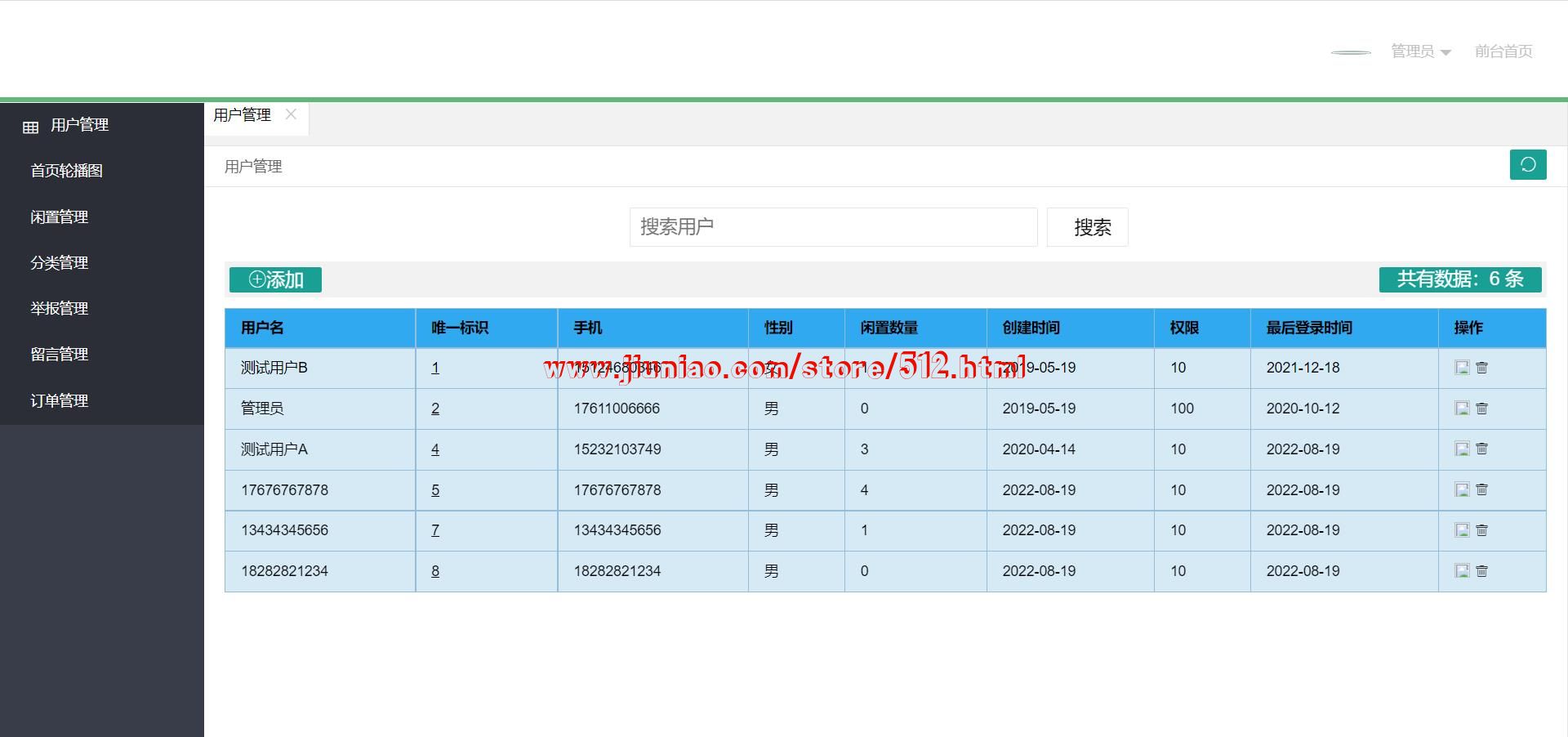
Task: Click edit icon for 测试用户A row
Action: (1462, 449)
